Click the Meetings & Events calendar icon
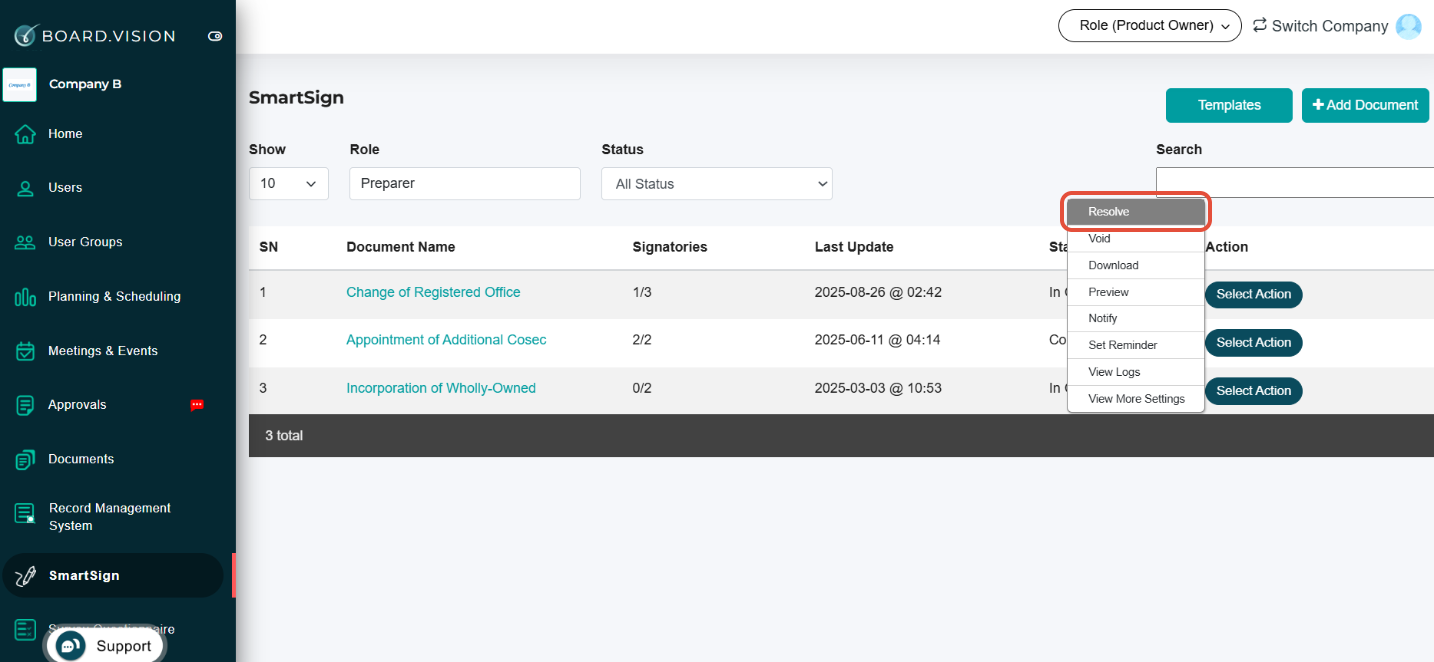This screenshot has width=1434, height=662. pos(25,351)
